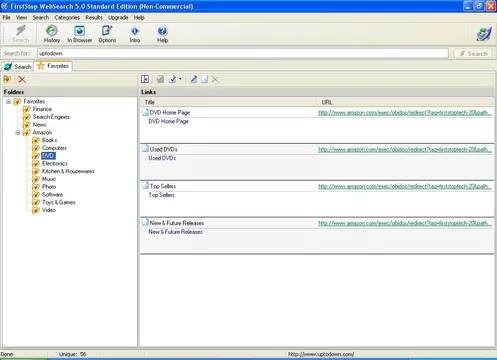Viewport: 497px width, 360px height.
Task: Select the Photo folder
Action: (x=49, y=187)
